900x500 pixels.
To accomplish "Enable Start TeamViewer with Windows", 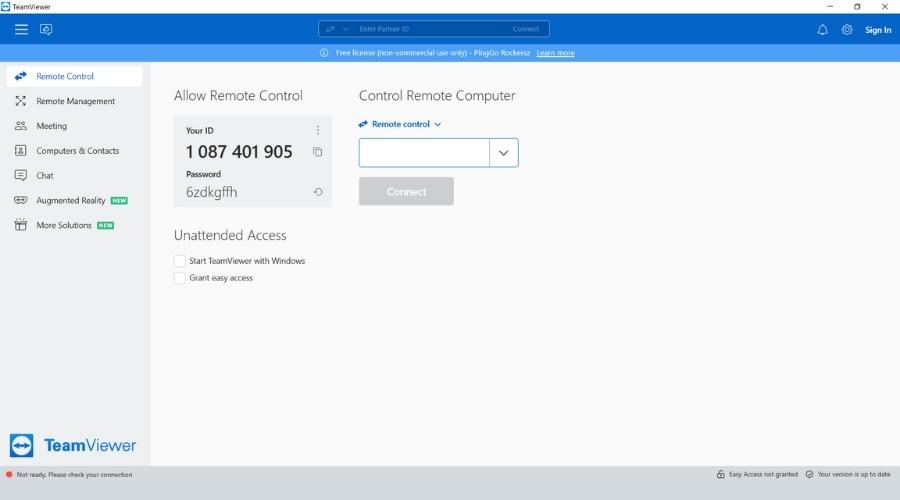I will (x=180, y=261).
